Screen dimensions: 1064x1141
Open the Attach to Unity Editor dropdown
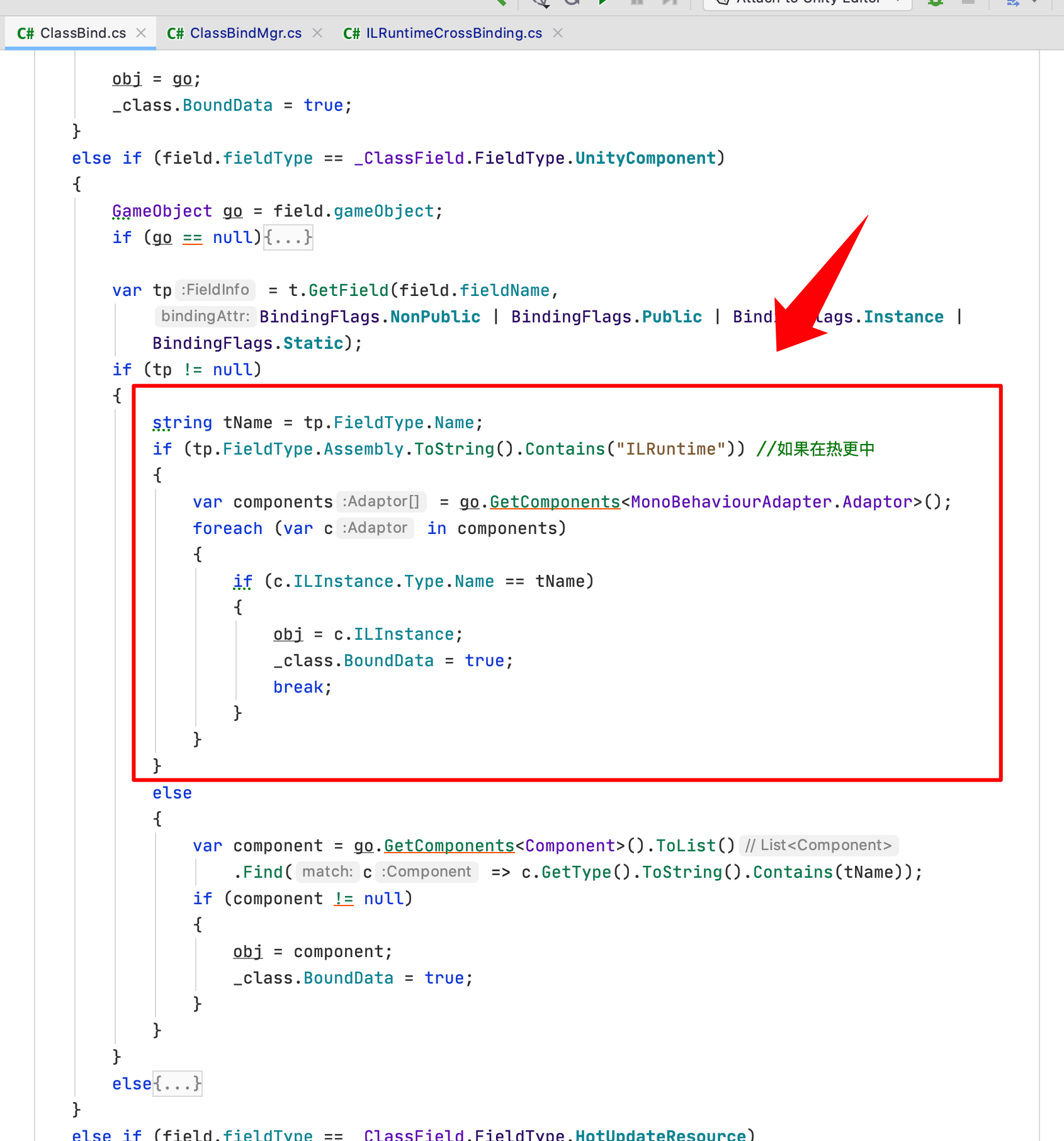[806, 3]
